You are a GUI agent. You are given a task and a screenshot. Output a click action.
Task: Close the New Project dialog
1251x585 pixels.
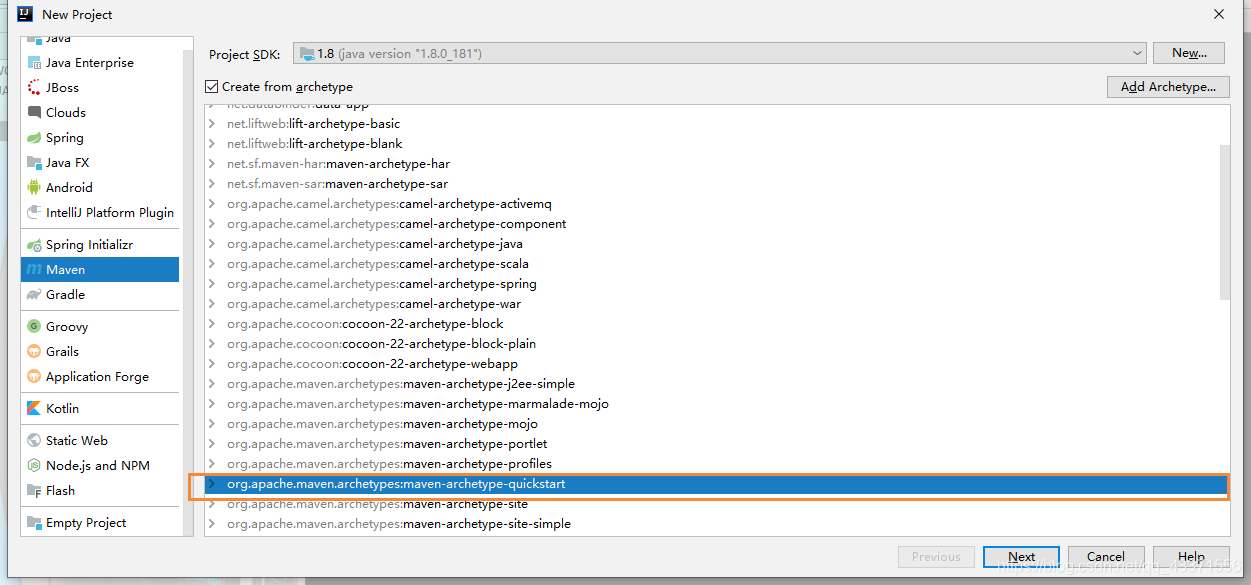(x=1219, y=14)
